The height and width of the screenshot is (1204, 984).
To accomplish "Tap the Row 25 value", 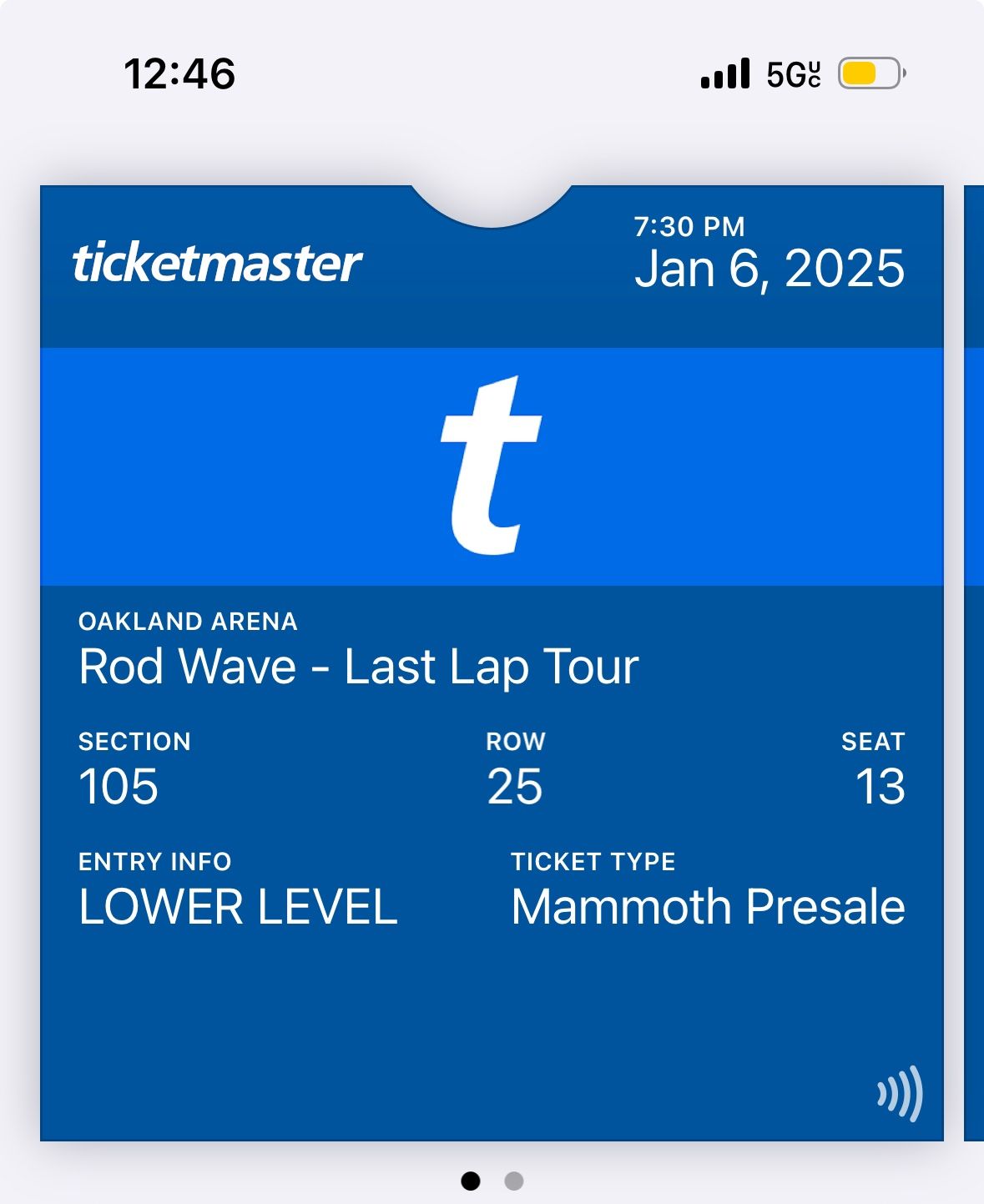I will click(x=514, y=787).
